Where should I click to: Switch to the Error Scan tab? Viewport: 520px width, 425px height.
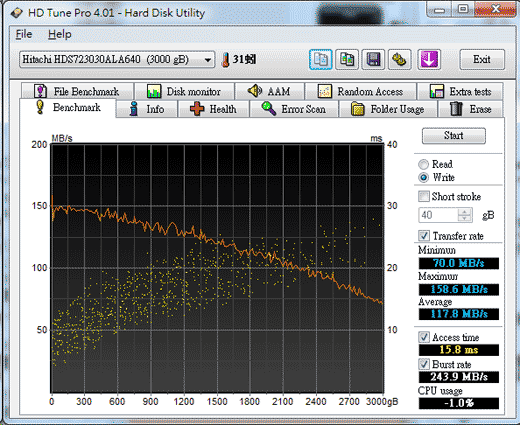tap(294, 109)
